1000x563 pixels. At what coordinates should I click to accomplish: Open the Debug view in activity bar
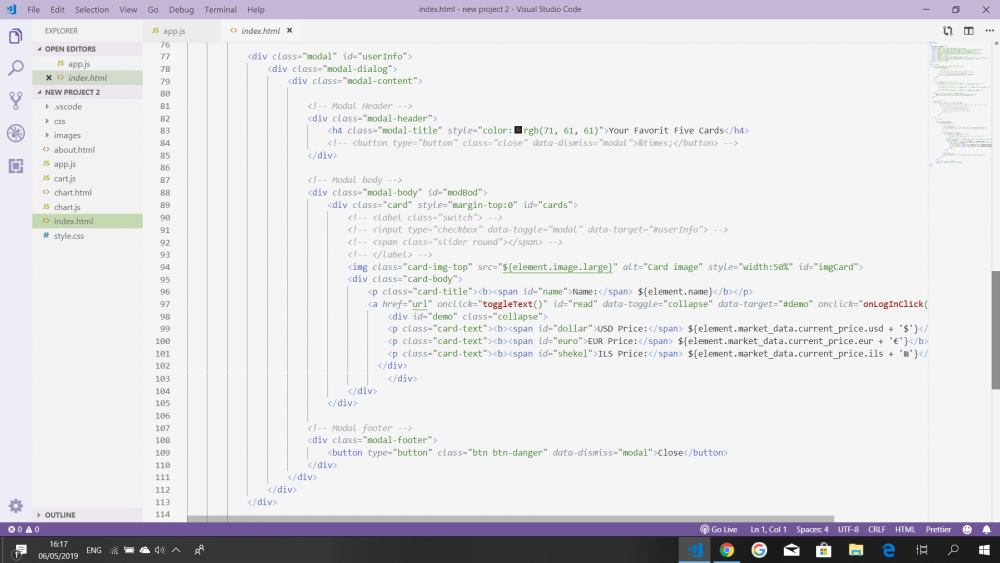16,133
